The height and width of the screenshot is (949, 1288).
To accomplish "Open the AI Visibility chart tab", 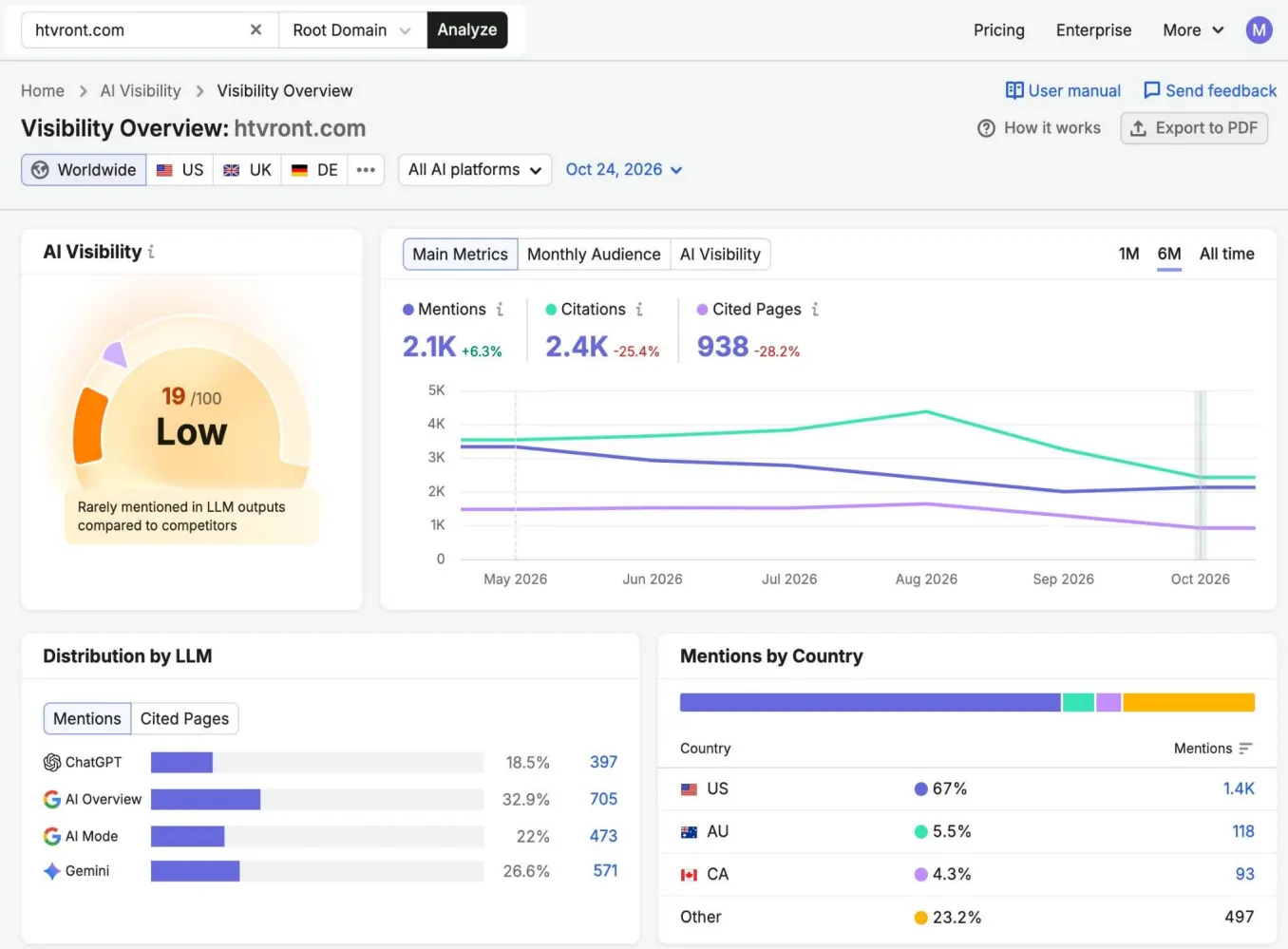I will click(720, 255).
